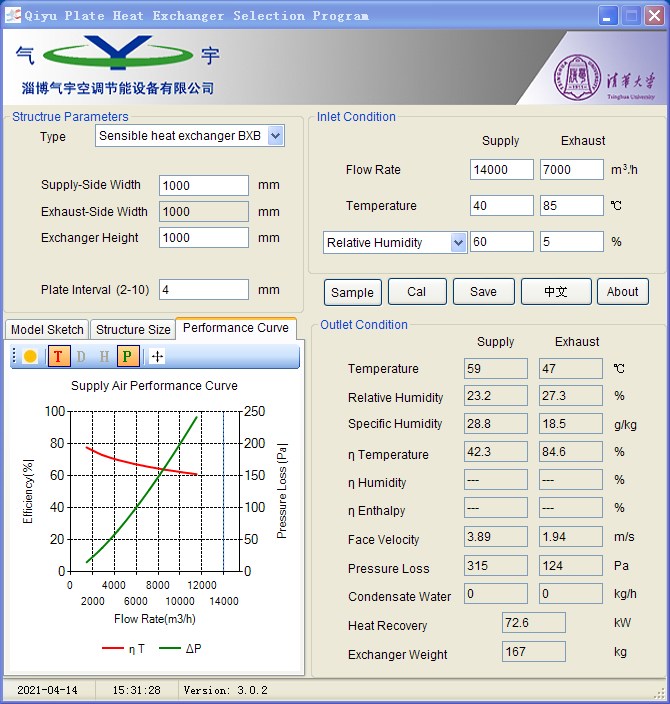Switch language with the 中文 button
The height and width of the screenshot is (704, 670).
[556, 292]
